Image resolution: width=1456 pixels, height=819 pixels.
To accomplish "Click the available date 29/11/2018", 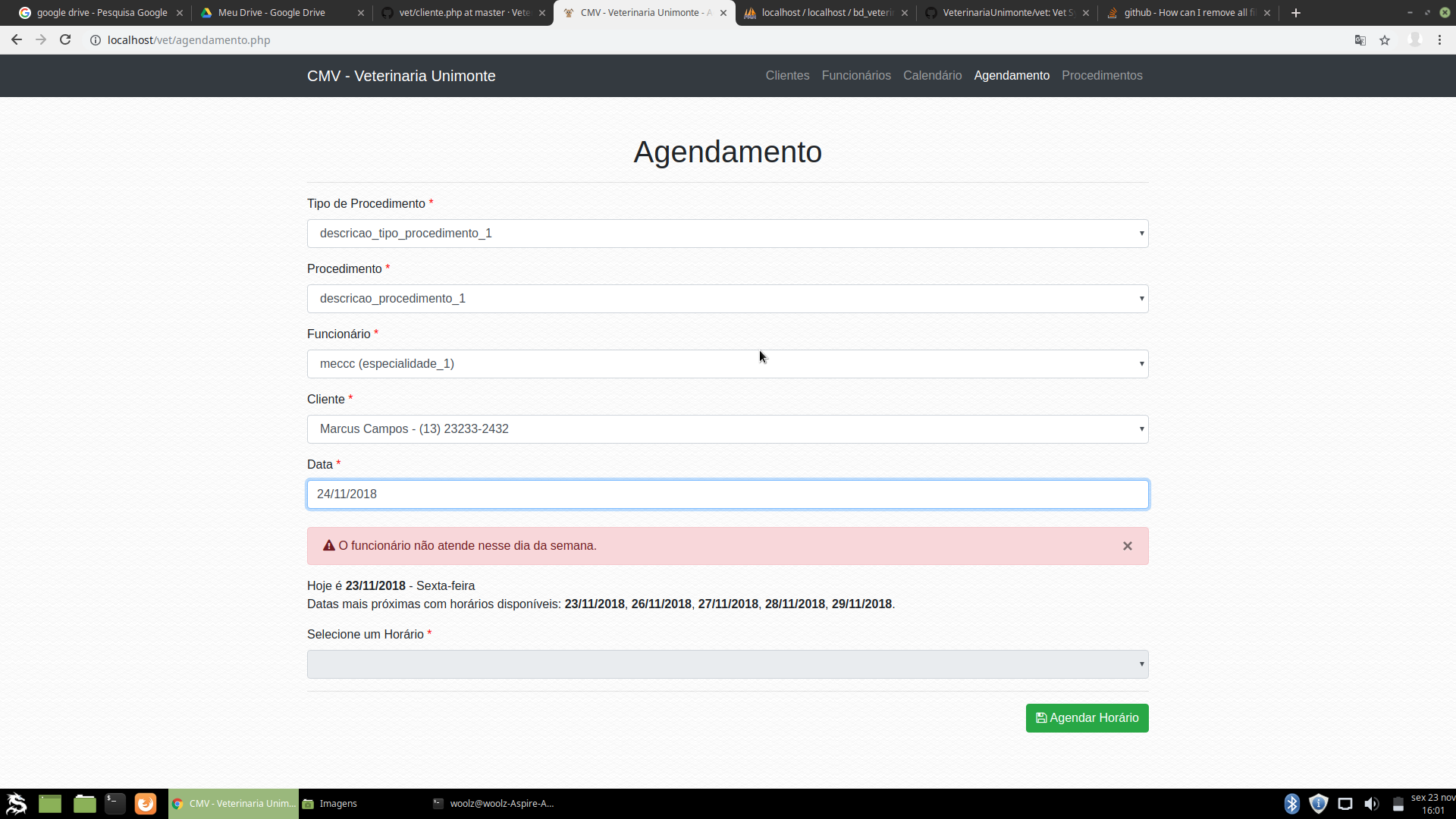I will (x=861, y=604).
